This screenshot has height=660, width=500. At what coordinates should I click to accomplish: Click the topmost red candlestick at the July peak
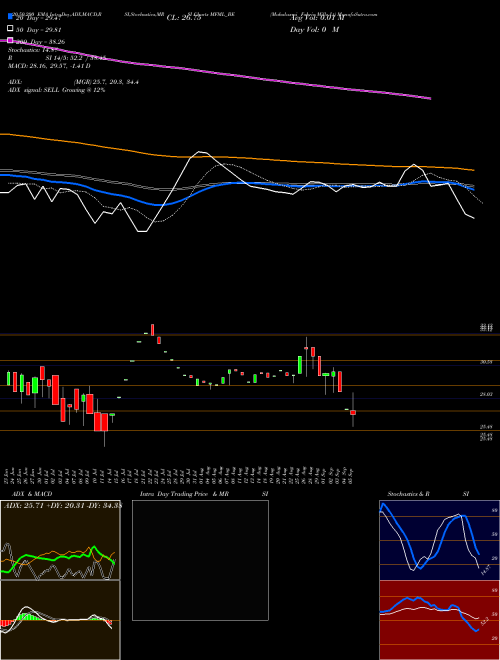153,330
